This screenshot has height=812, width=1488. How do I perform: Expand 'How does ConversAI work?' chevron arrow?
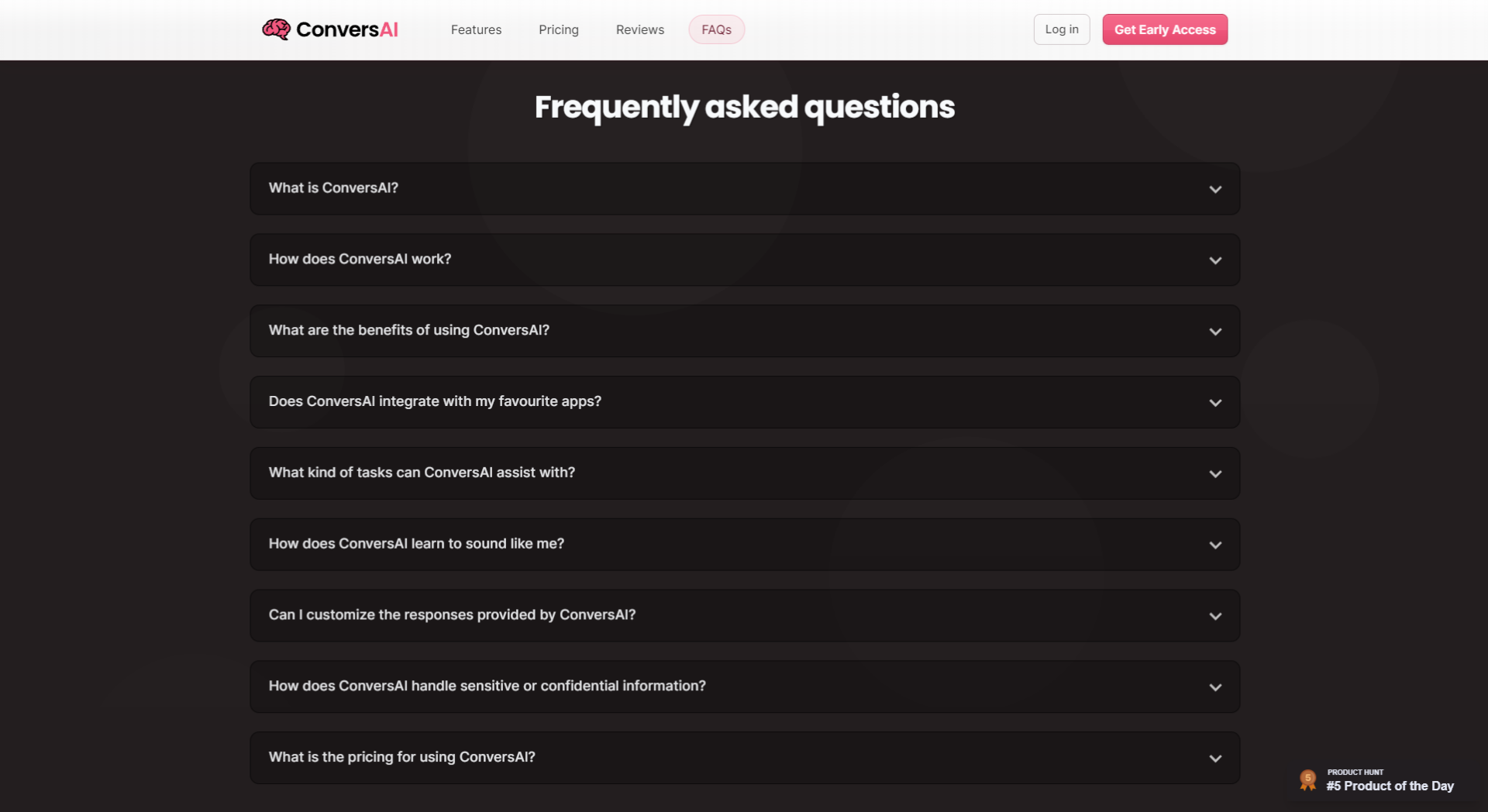[x=1215, y=260]
